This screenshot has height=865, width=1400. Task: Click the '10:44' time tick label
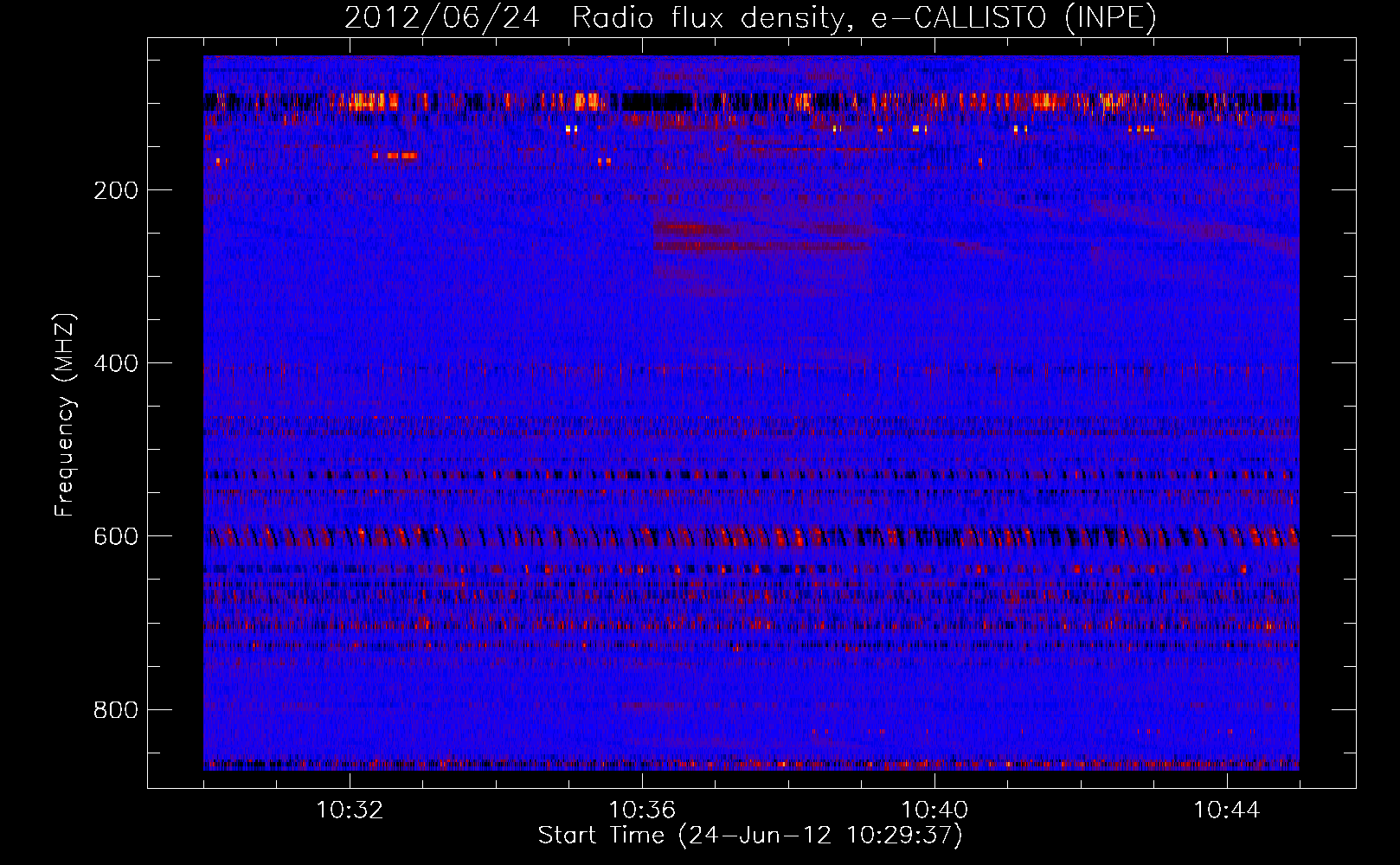point(1227,811)
